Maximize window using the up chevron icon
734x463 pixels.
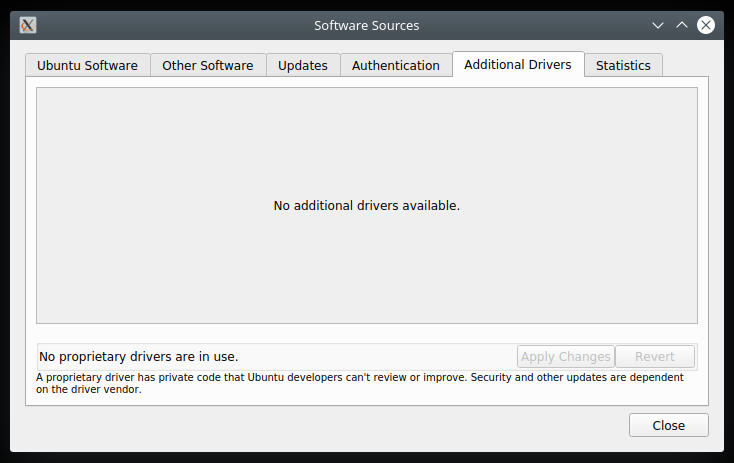[682, 25]
